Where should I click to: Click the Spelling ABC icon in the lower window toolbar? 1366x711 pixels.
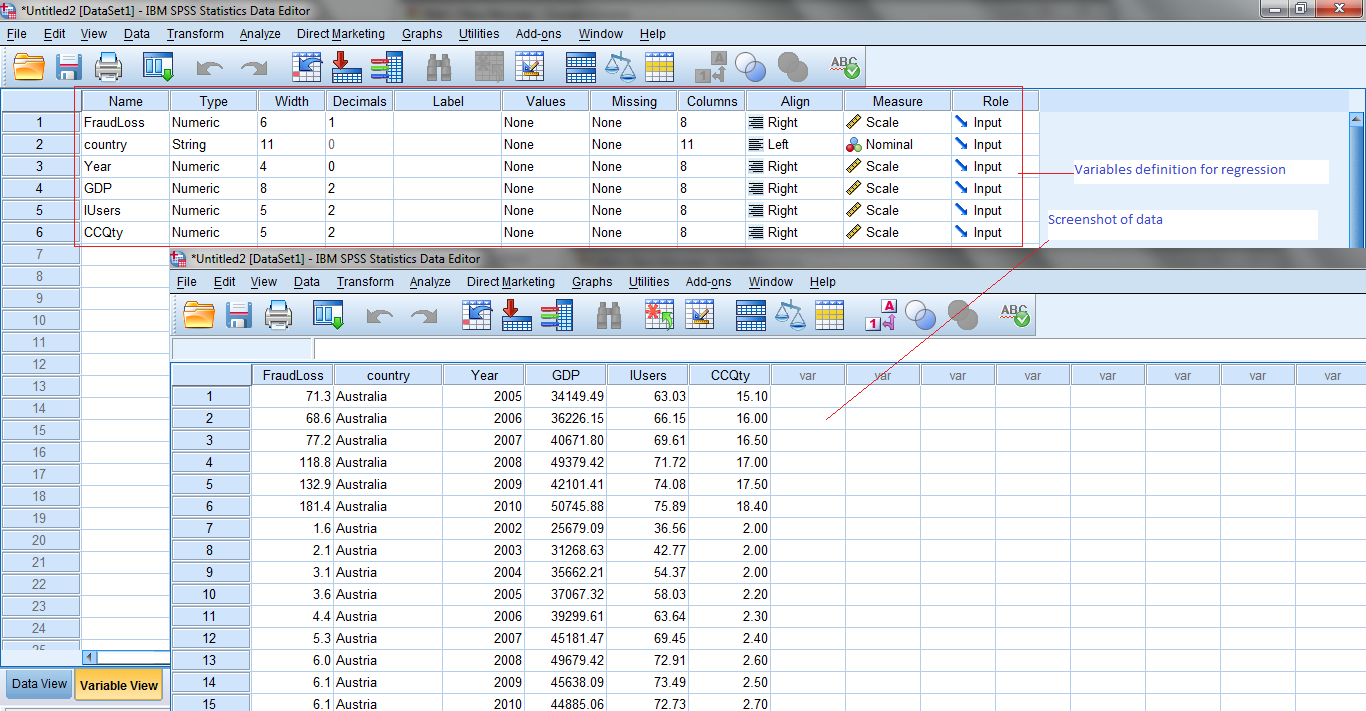[1014, 315]
